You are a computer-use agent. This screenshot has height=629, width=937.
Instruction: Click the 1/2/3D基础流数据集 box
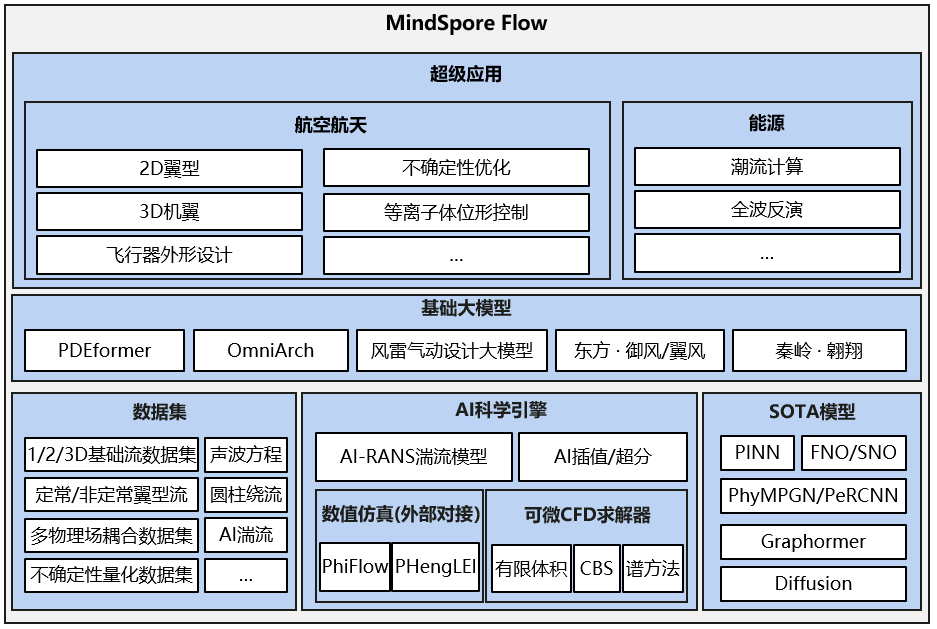click(x=112, y=455)
